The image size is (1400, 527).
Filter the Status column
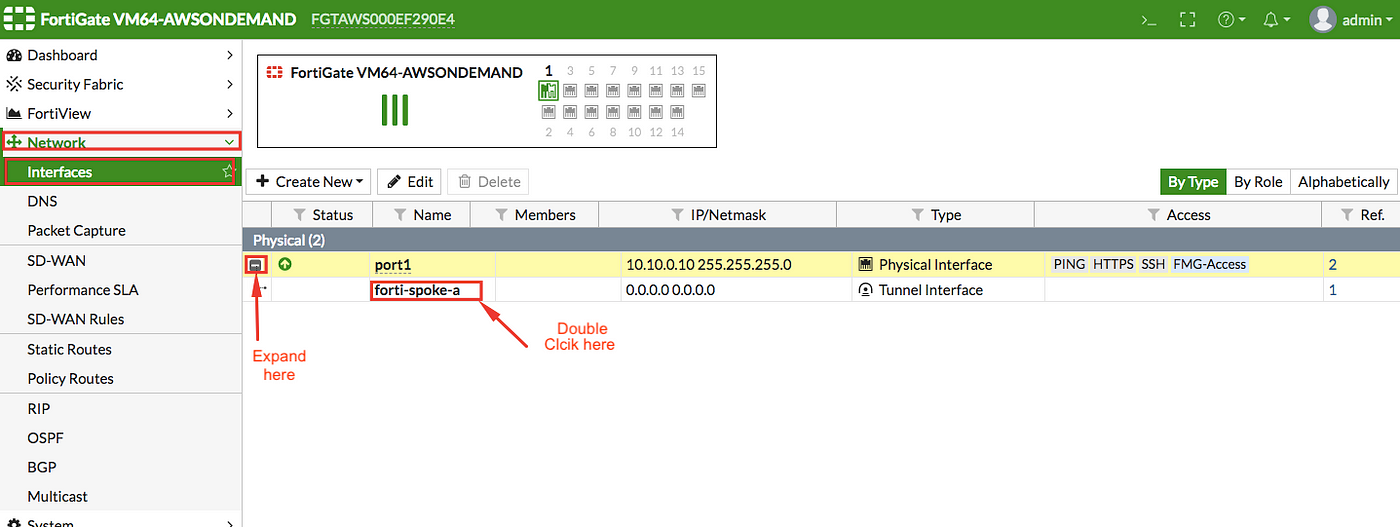pyautogui.click(x=299, y=214)
